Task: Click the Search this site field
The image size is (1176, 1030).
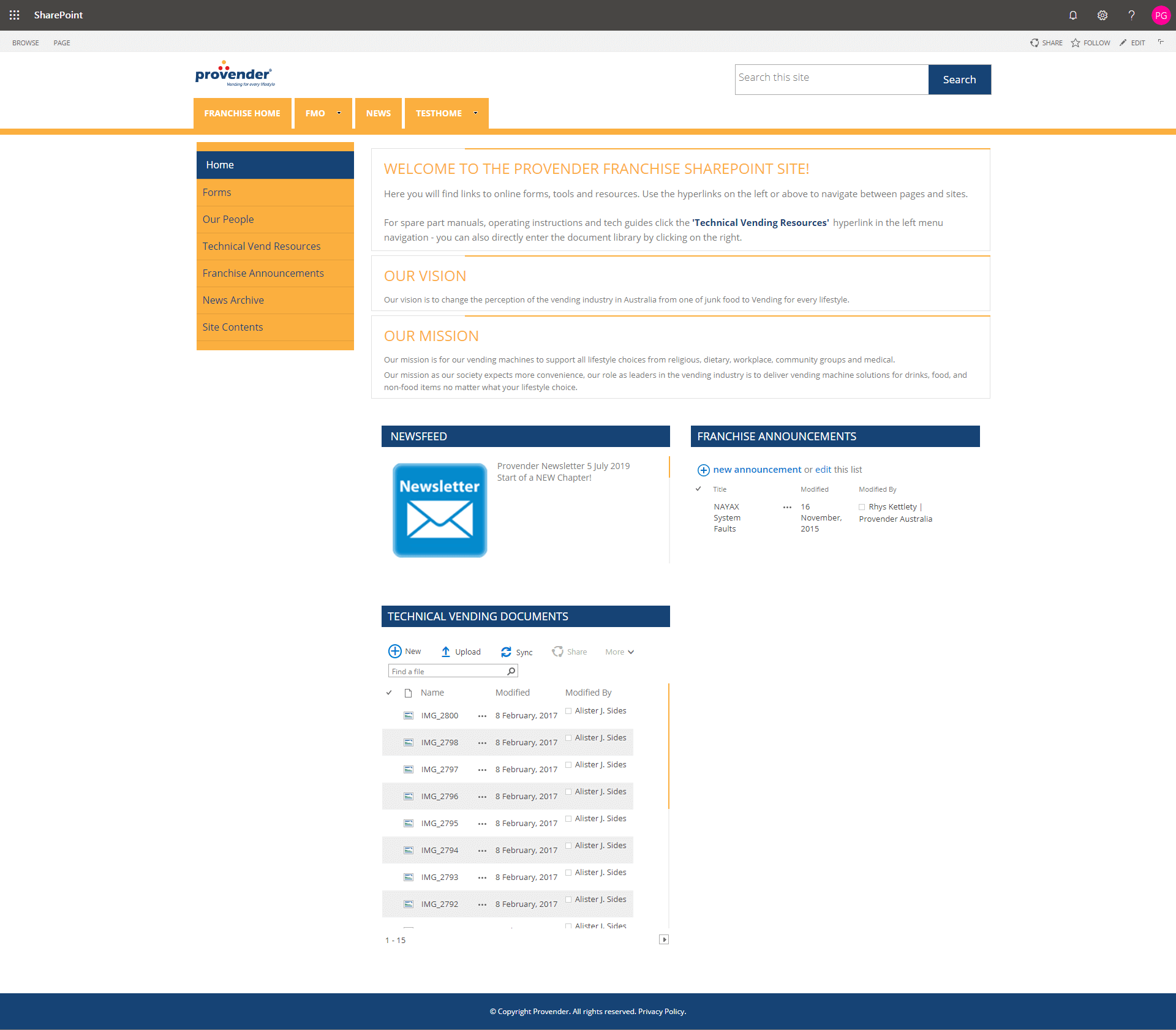Action: click(832, 80)
